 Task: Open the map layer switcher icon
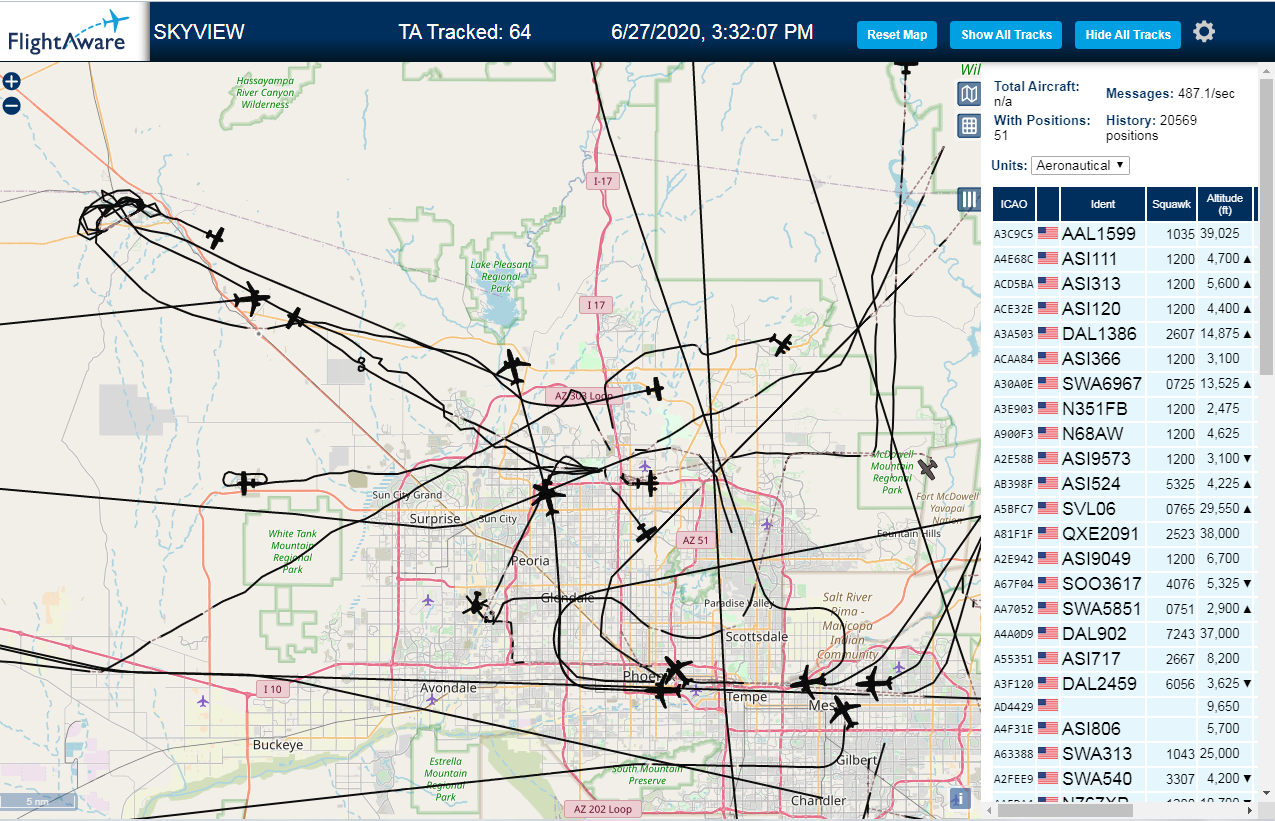coord(969,94)
